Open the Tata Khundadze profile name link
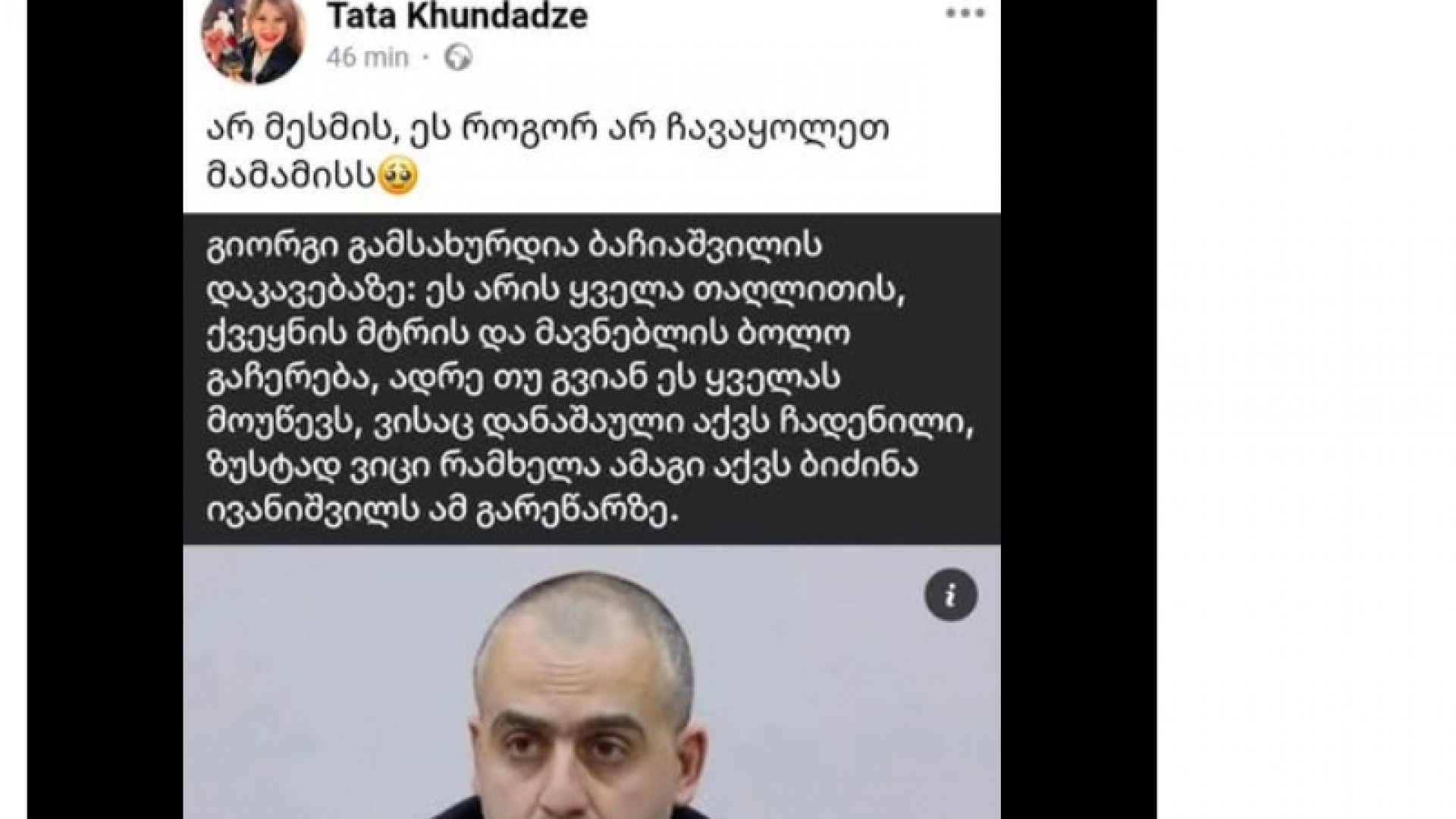Viewport: 1456px width, 819px height. click(457, 15)
